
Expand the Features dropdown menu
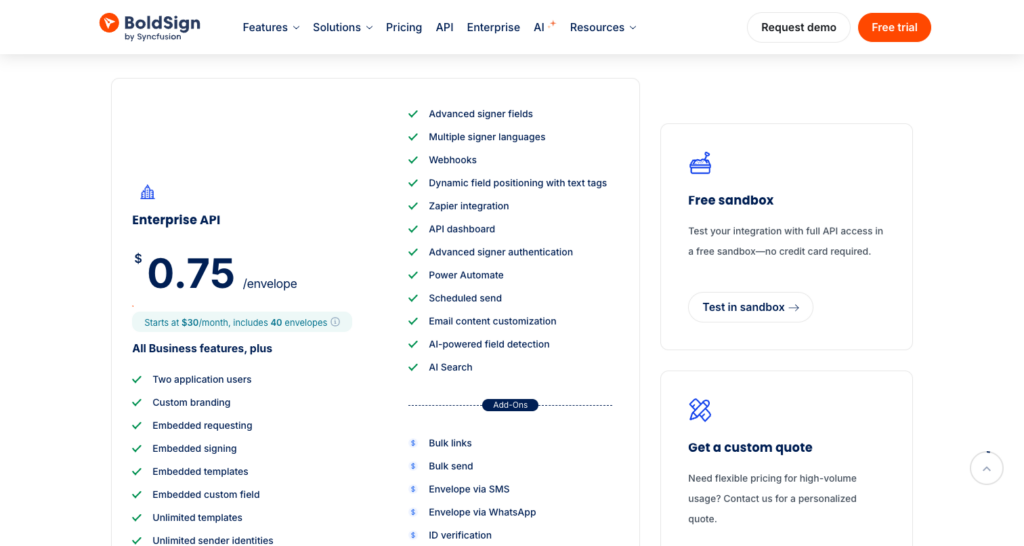pos(271,27)
